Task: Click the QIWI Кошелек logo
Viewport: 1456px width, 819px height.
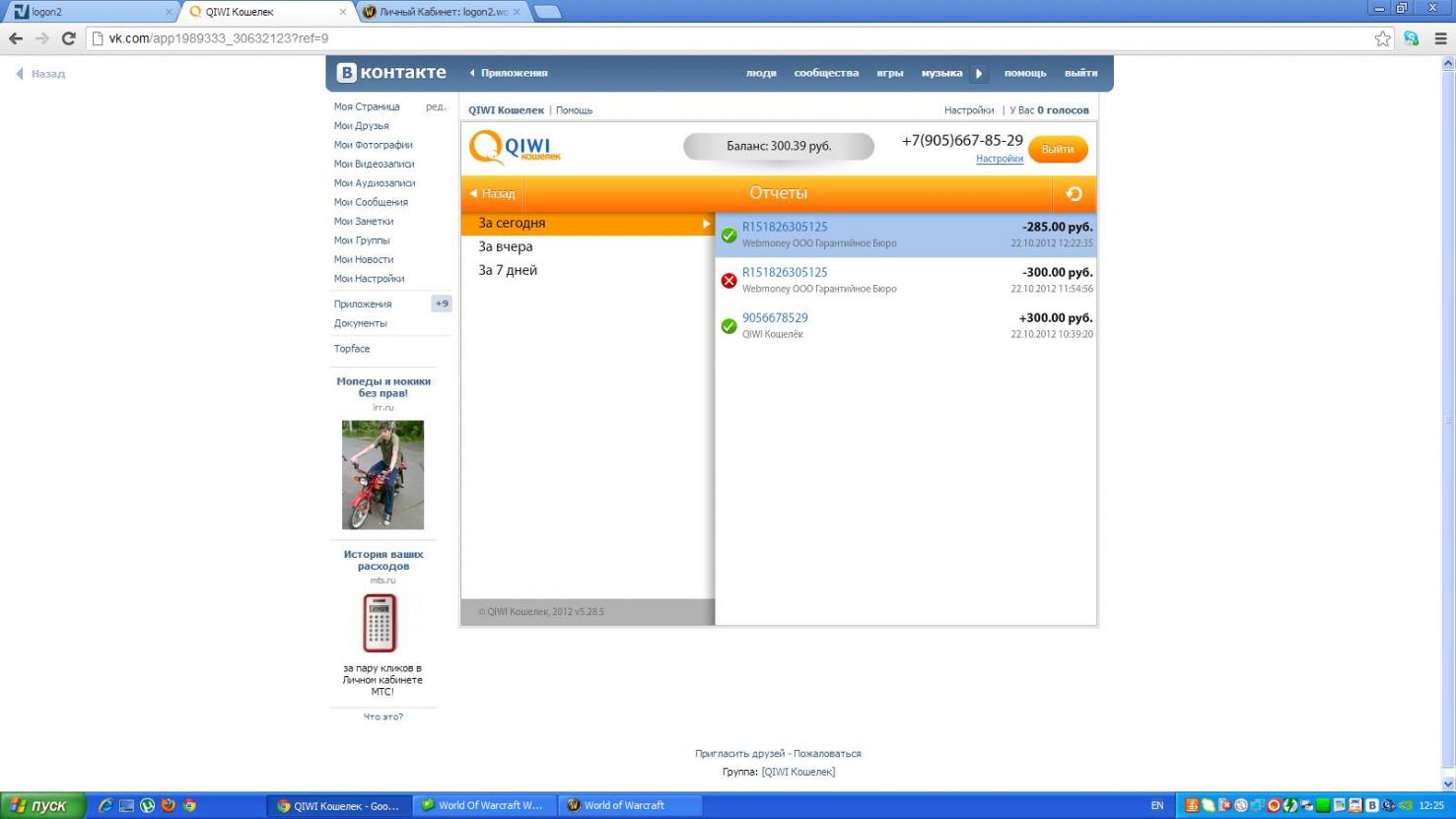Action: point(516,148)
